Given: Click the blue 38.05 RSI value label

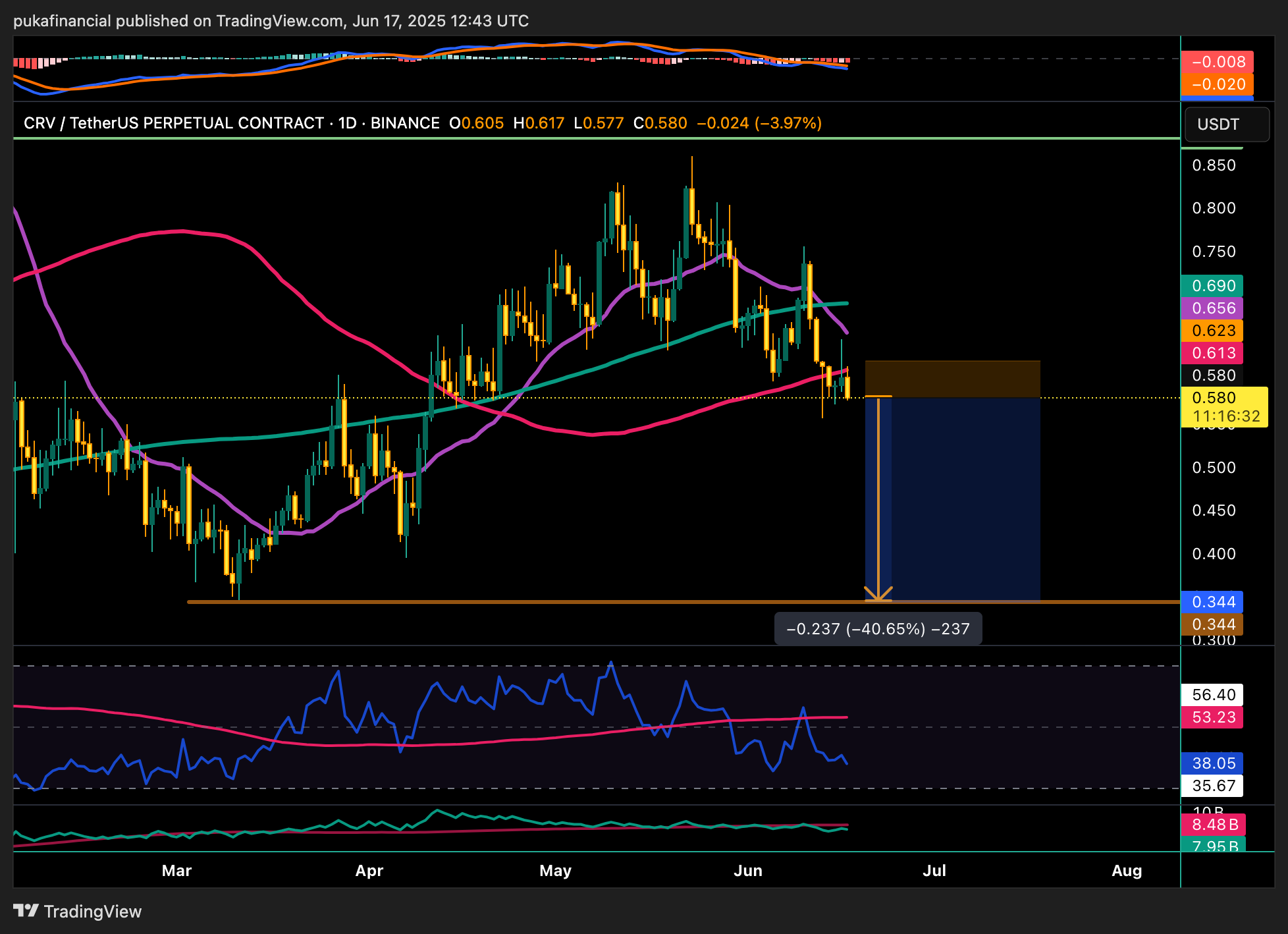Looking at the screenshot, I should [x=1212, y=763].
